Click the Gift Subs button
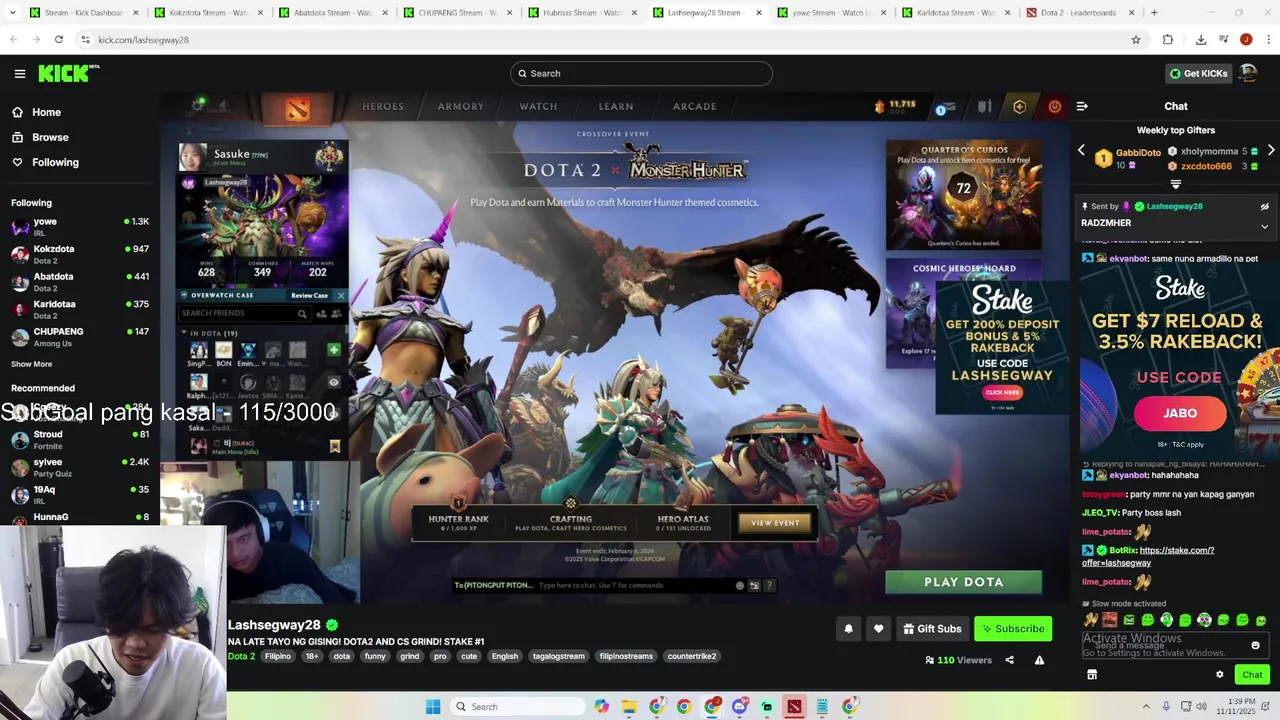Viewport: 1280px width, 720px height. click(x=932, y=629)
